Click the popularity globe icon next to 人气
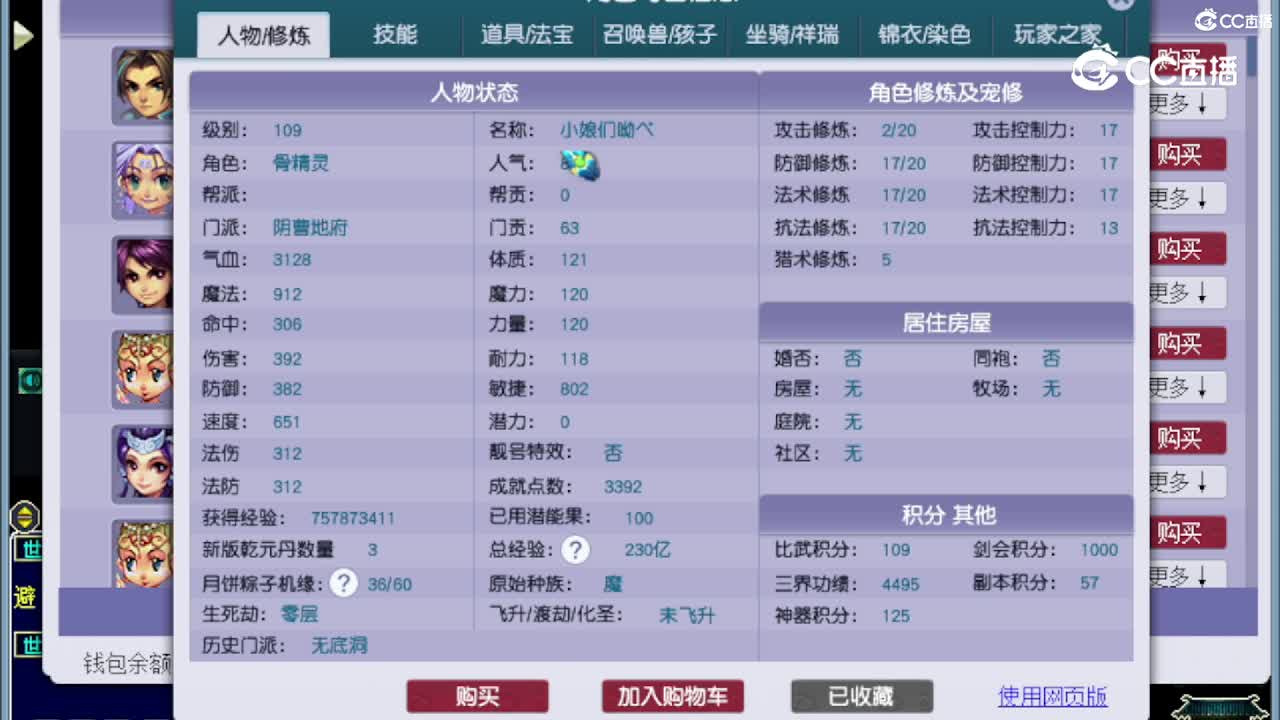 click(x=578, y=164)
